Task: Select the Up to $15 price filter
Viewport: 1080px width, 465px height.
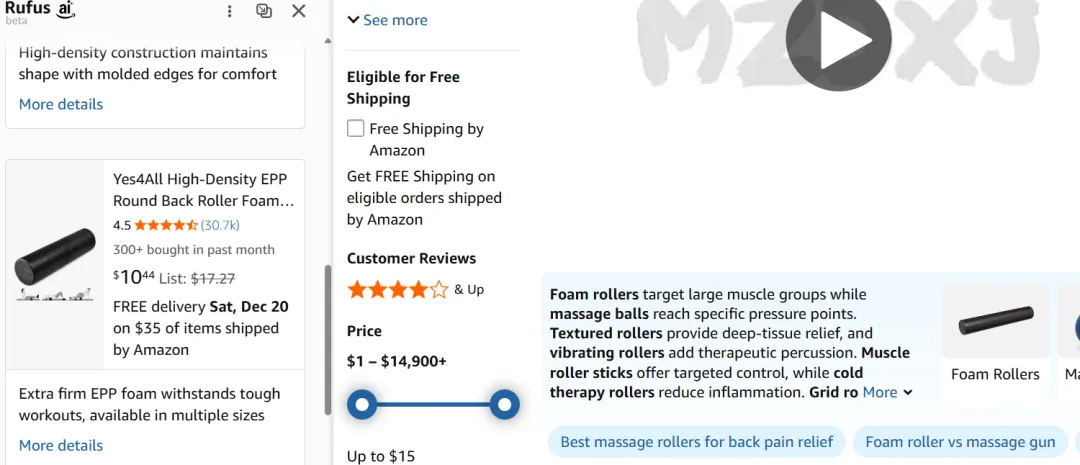Action: coord(381,456)
